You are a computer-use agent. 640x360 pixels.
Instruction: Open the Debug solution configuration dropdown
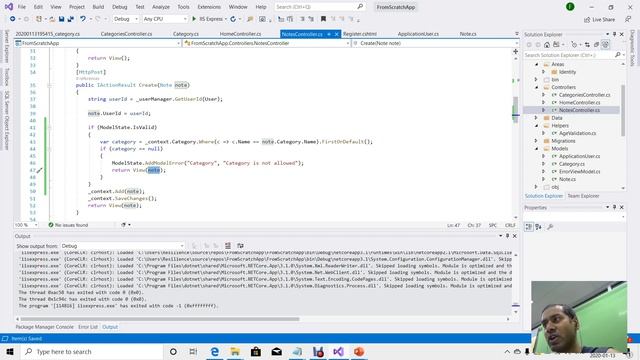(x=126, y=19)
